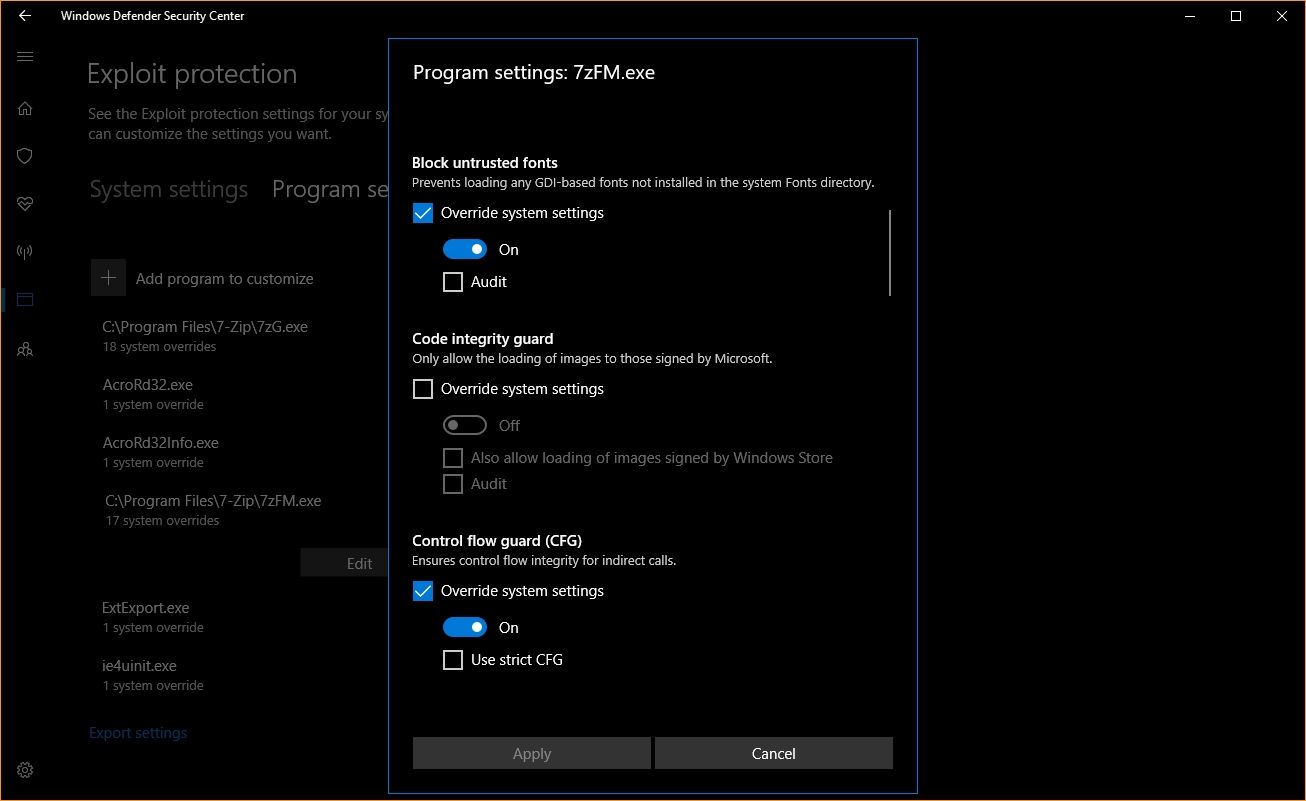This screenshot has width=1306, height=801.
Task: Close the Windows Defender Security Center window
Action: tap(1282, 16)
